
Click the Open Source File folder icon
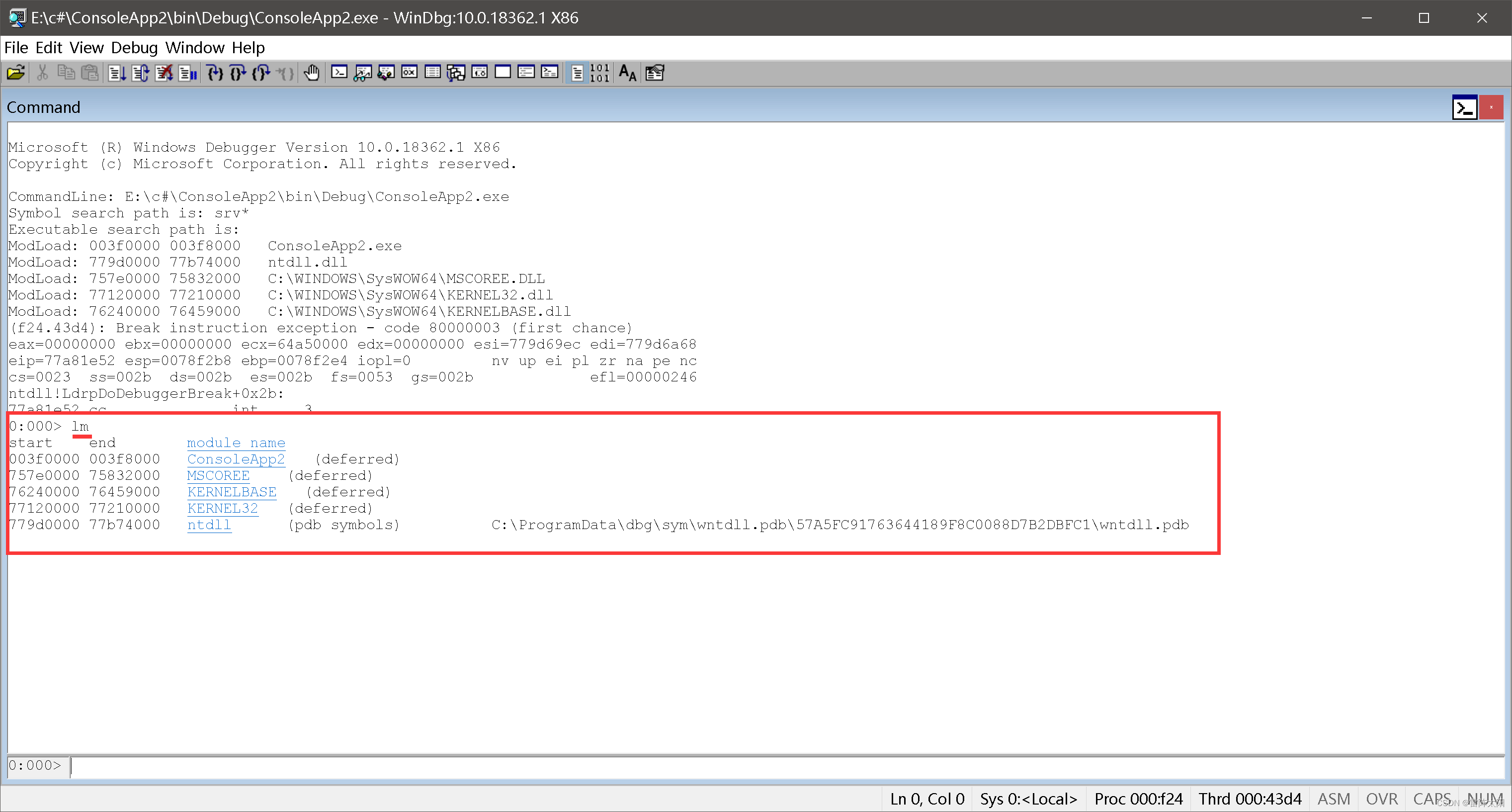coord(16,72)
